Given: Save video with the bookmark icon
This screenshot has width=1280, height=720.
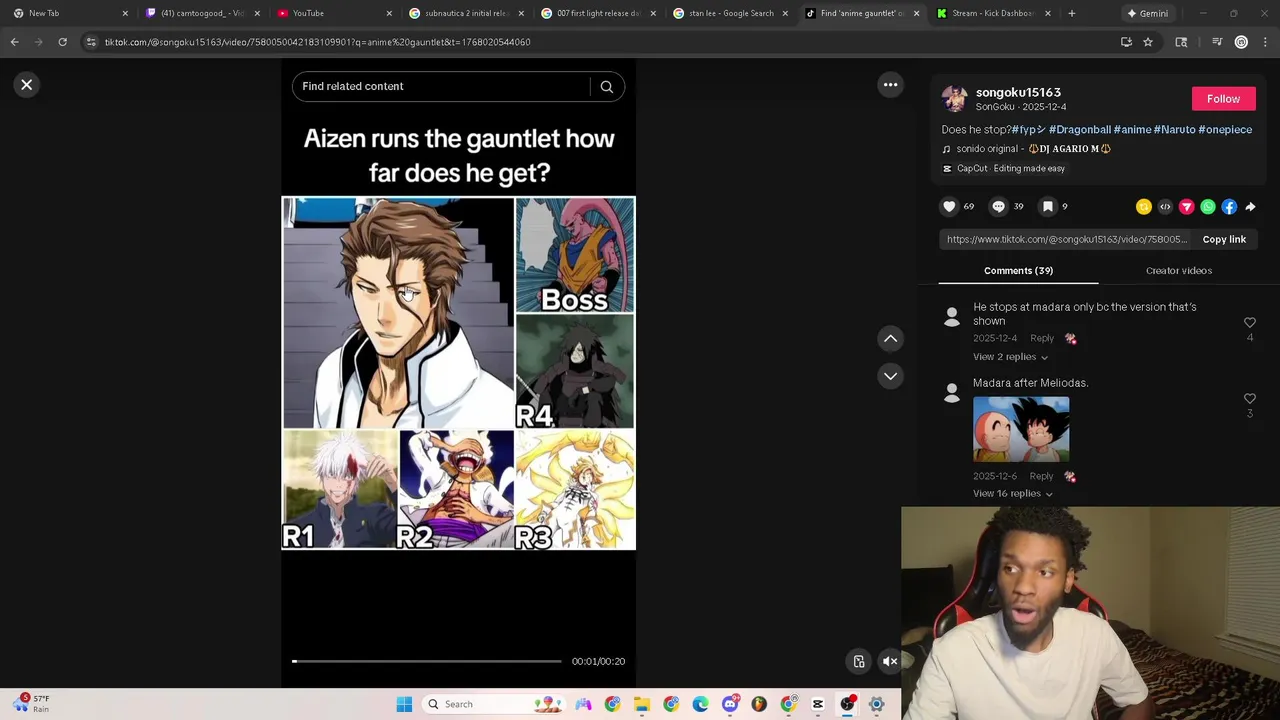Looking at the screenshot, I should (x=1047, y=206).
